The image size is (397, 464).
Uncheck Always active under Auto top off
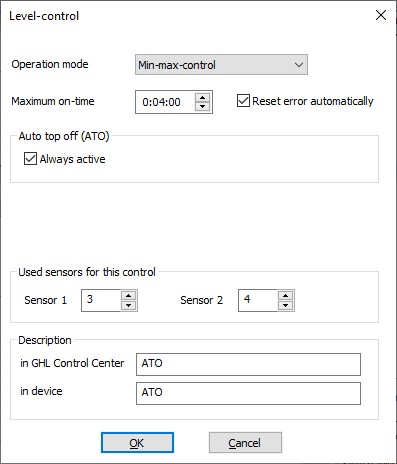point(30,159)
